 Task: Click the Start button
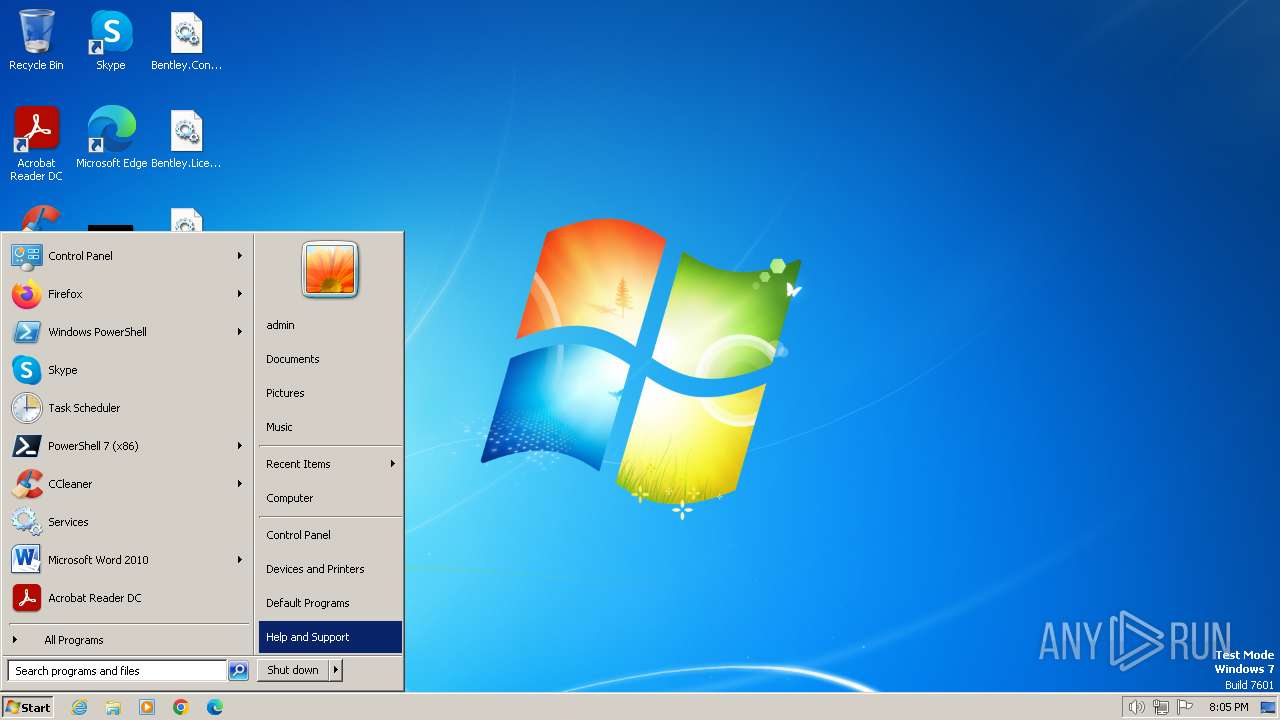(x=28, y=707)
